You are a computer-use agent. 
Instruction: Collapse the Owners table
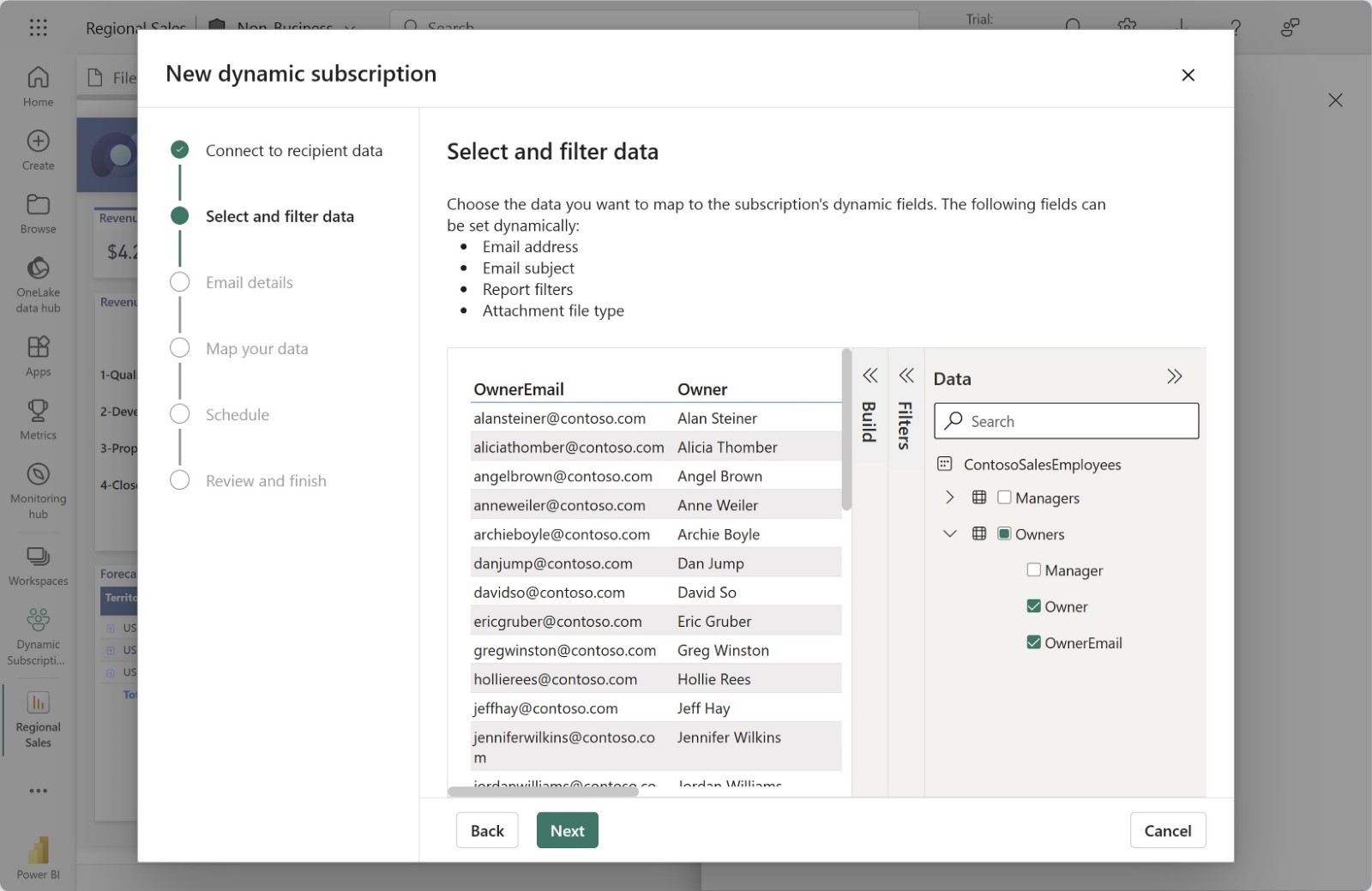[x=949, y=533]
